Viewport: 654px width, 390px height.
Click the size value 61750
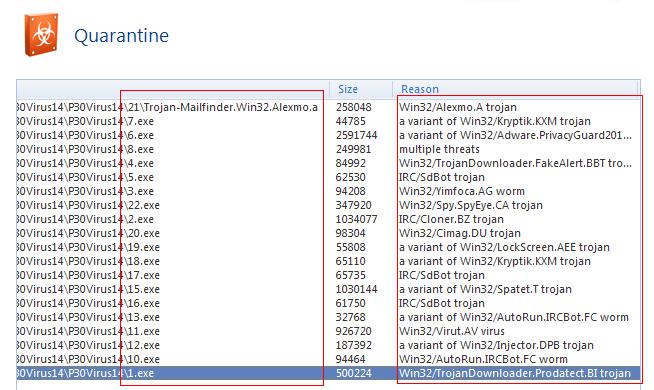click(x=350, y=303)
